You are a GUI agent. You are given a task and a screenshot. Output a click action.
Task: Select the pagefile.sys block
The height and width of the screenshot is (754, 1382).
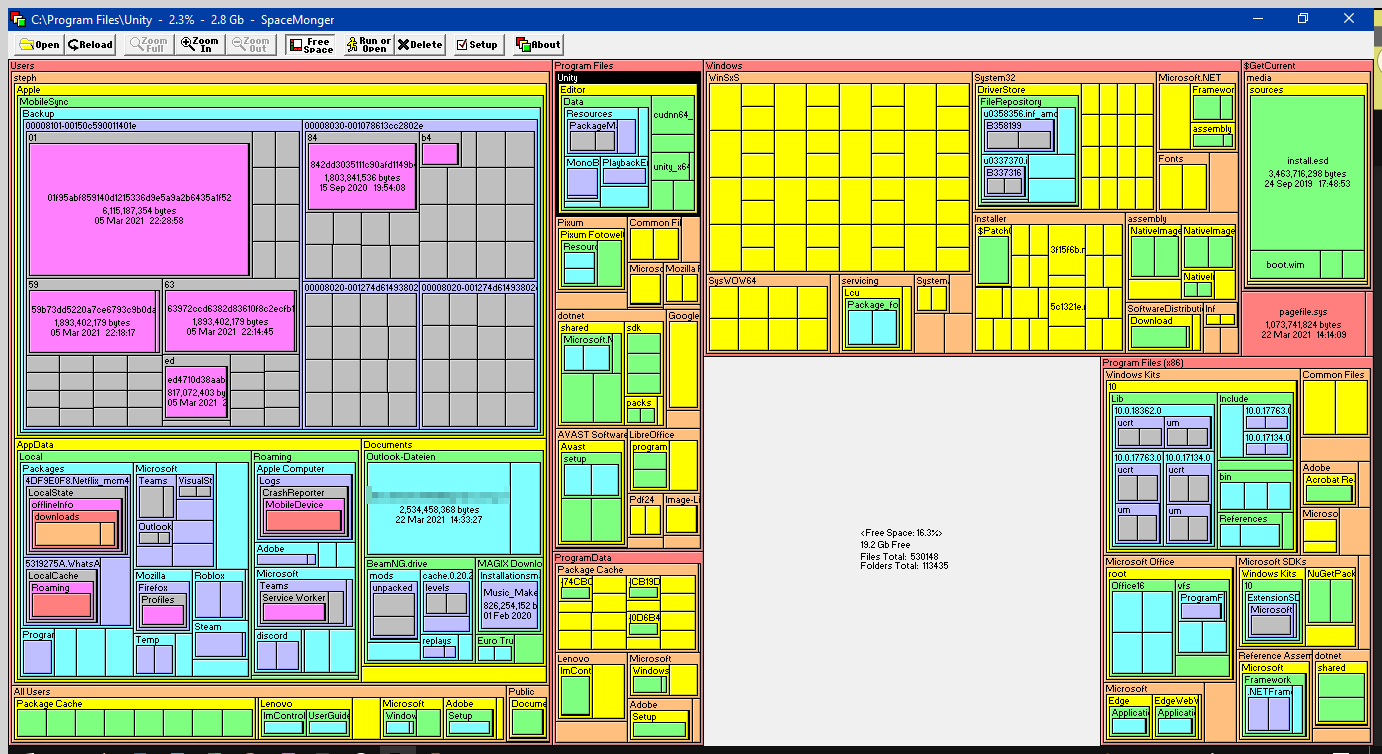[x=1306, y=323]
